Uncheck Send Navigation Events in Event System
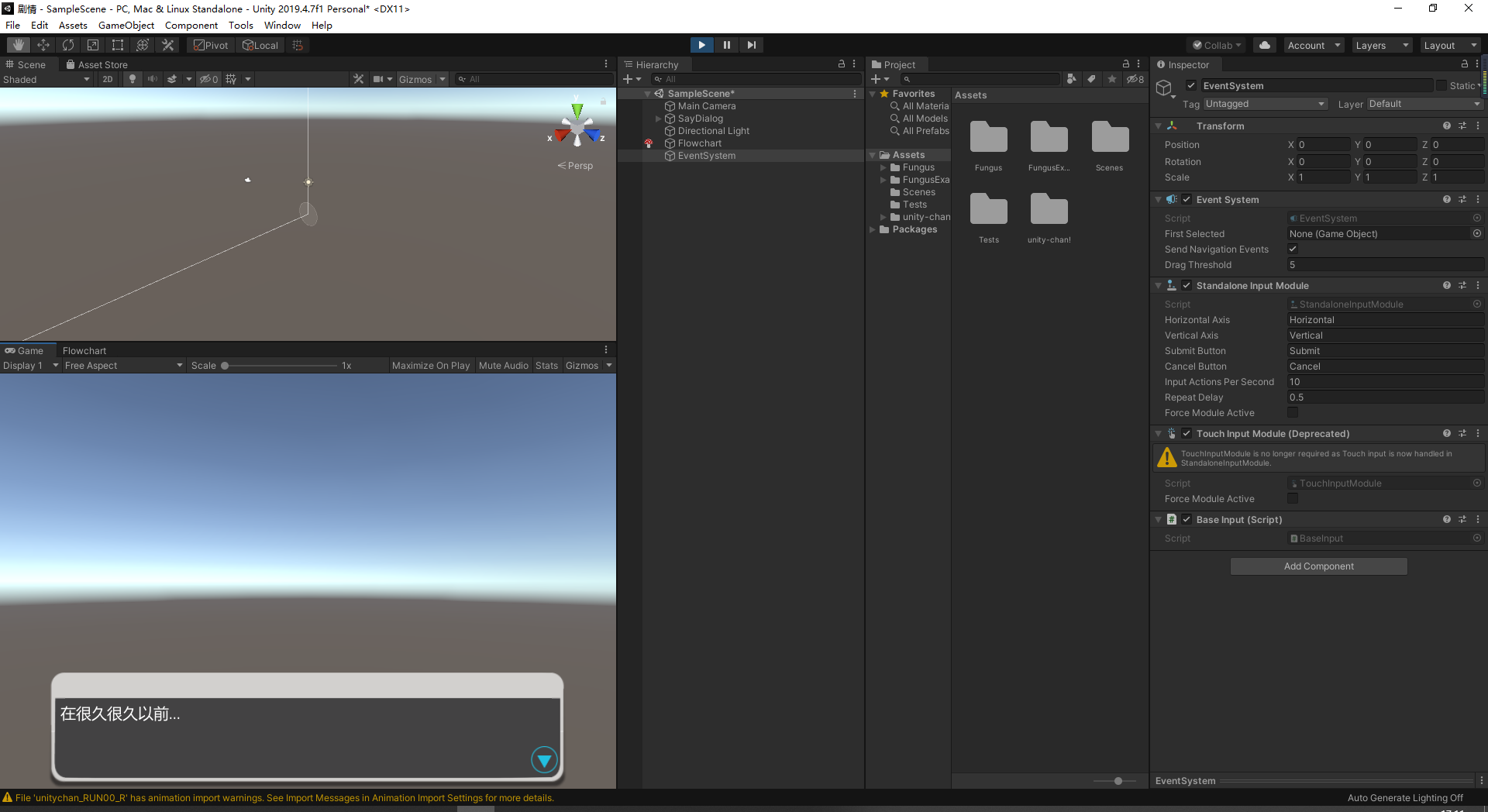The height and width of the screenshot is (812, 1488). click(1292, 249)
